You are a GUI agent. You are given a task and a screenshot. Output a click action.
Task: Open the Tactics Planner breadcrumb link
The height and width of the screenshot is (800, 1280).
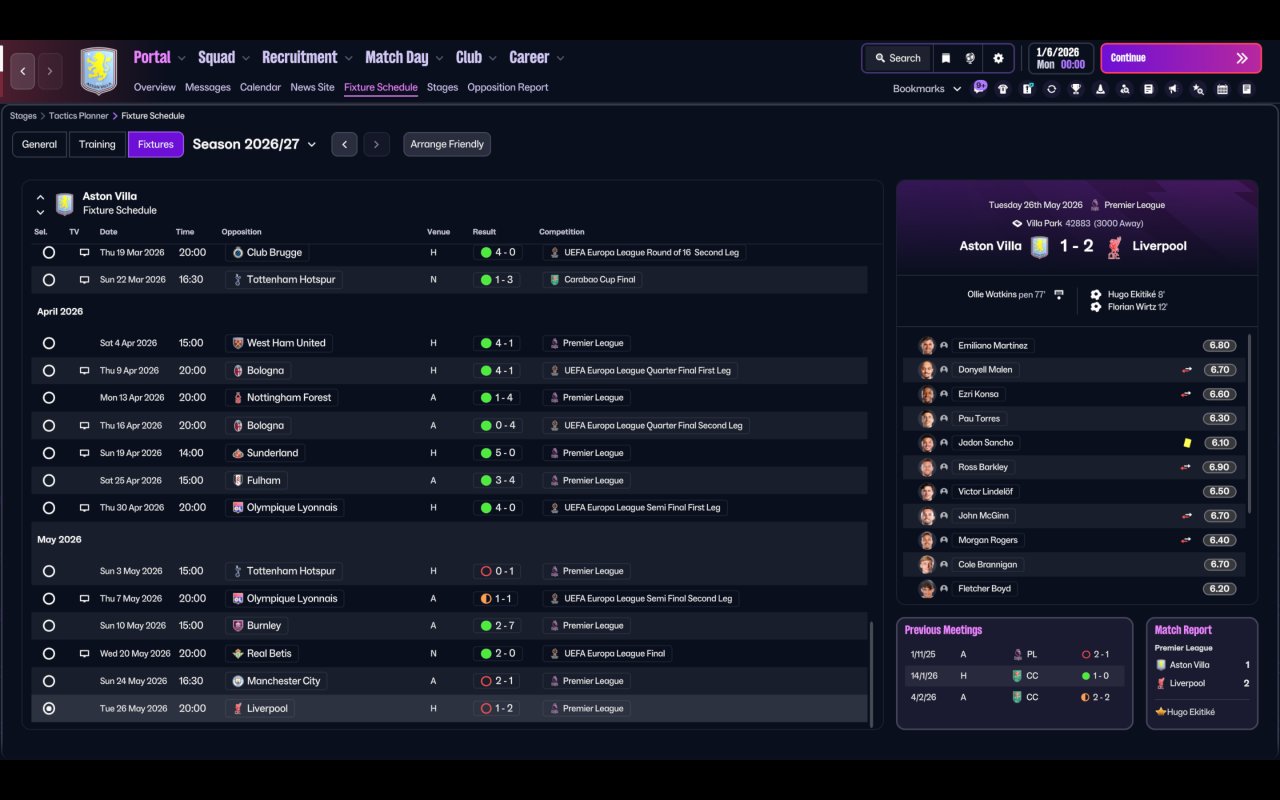tap(79, 116)
